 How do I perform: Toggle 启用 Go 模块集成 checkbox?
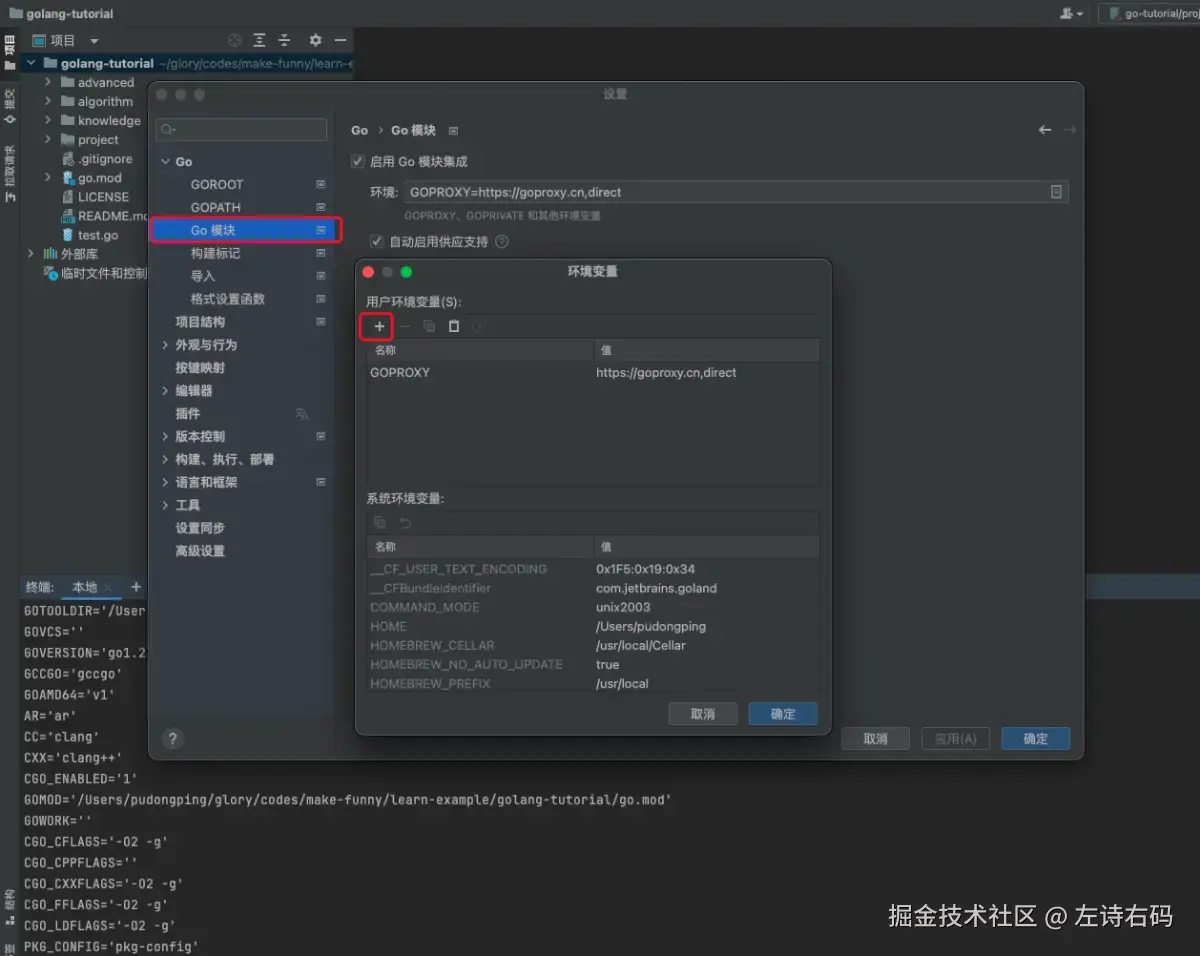358,161
